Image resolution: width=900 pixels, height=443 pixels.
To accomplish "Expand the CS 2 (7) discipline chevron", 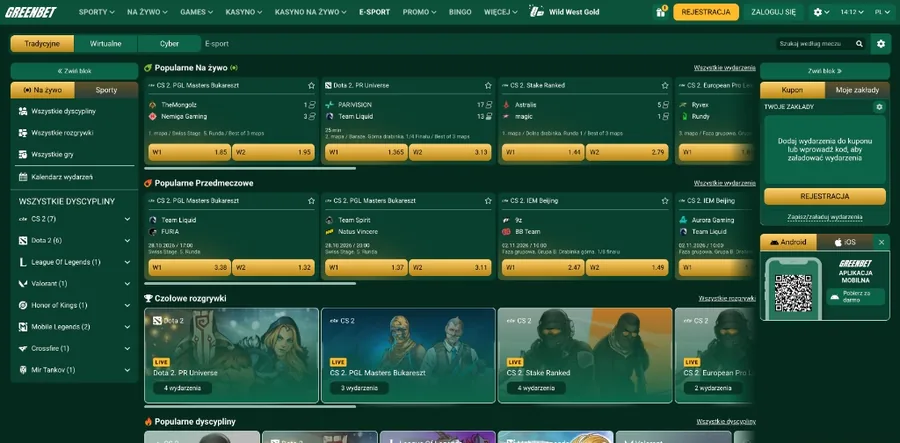I will pyautogui.click(x=127, y=219).
